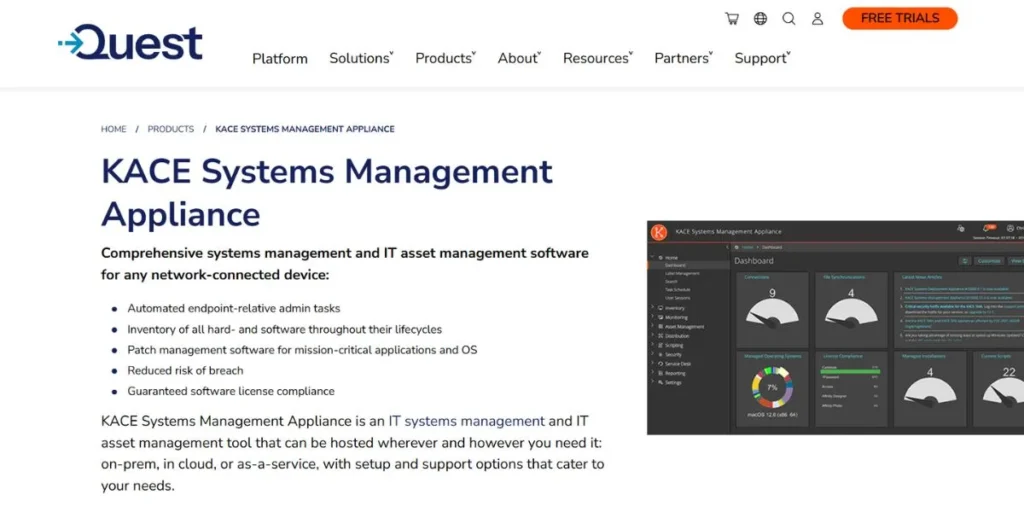
Task: Click the globe language selector icon
Action: tap(760, 18)
